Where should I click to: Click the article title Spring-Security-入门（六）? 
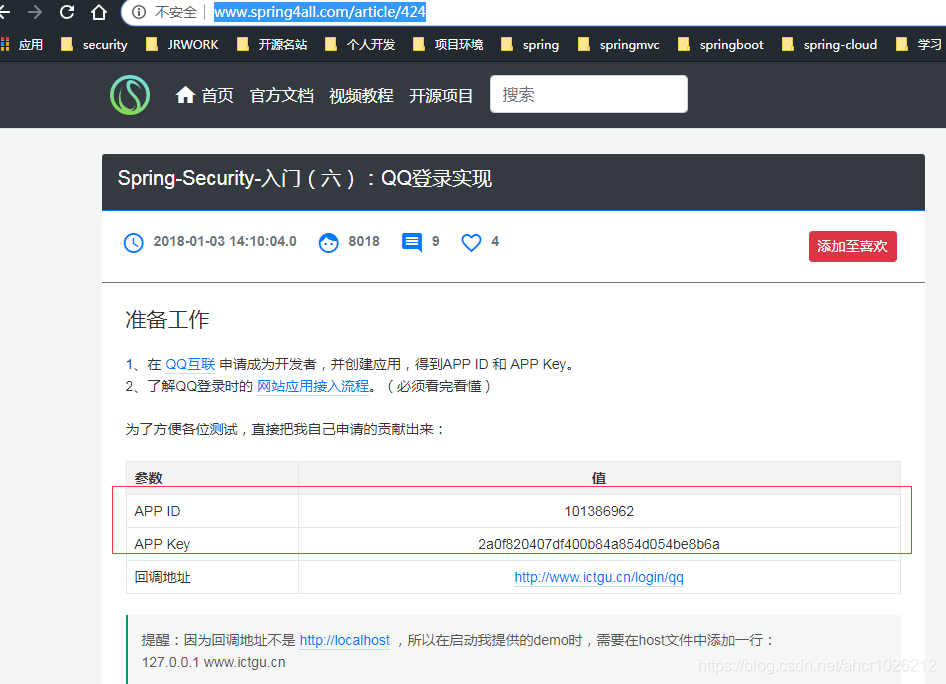[x=305, y=179]
